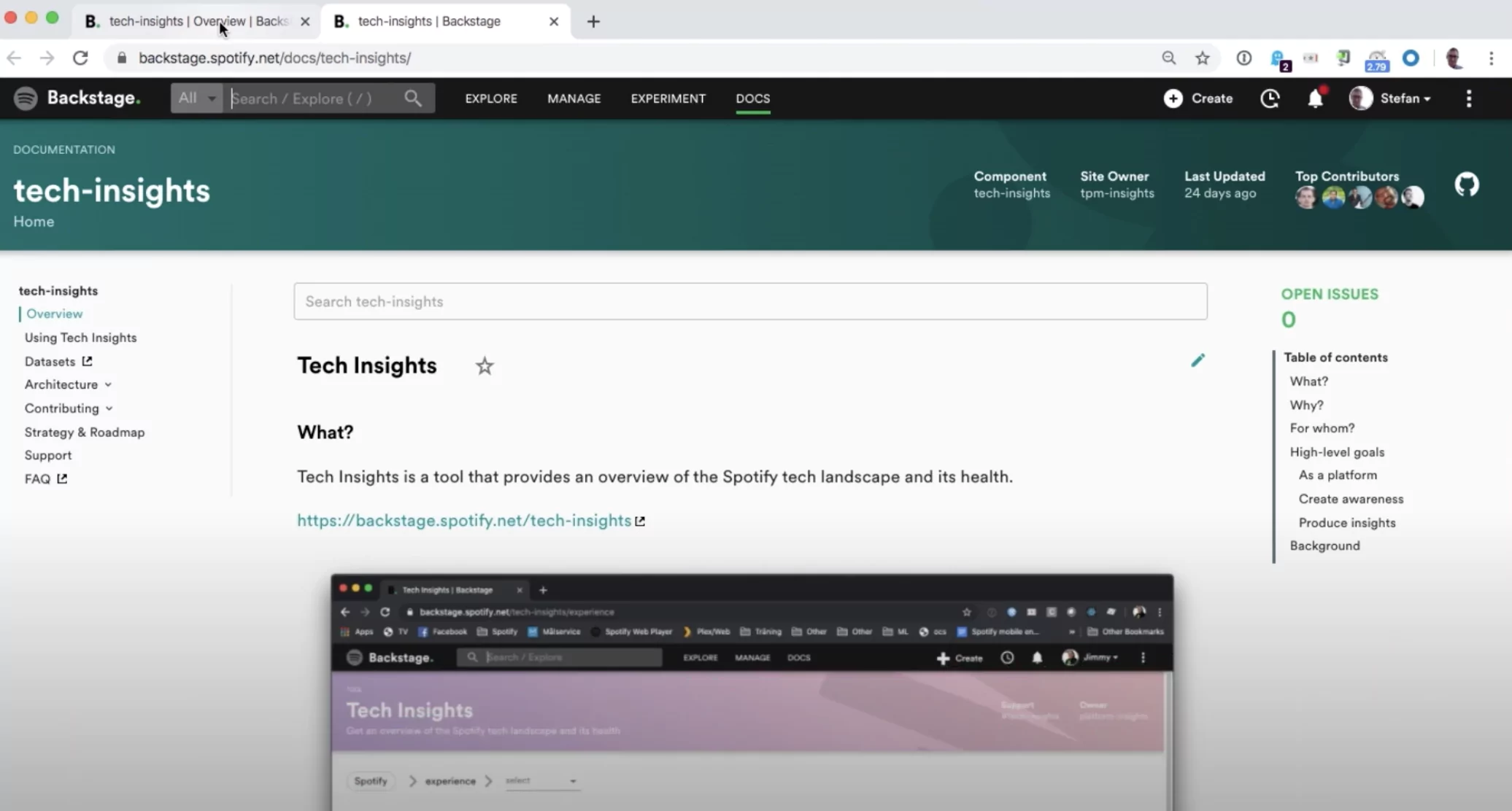Click the tech-insights component link
This screenshot has width=1512, height=811.
[x=1011, y=193]
